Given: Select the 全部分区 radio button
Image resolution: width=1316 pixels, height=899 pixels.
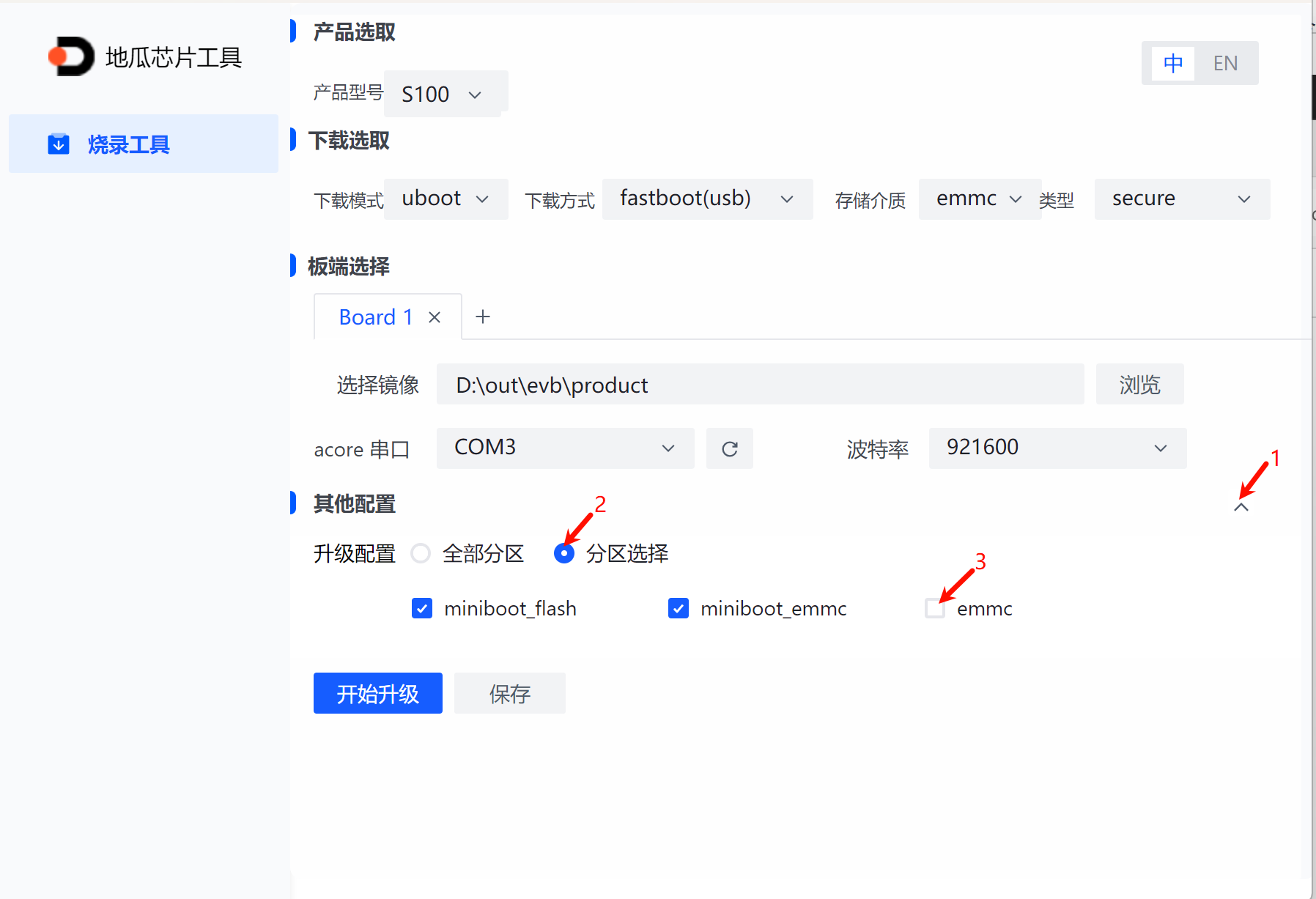Looking at the screenshot, I should [421, 553].
